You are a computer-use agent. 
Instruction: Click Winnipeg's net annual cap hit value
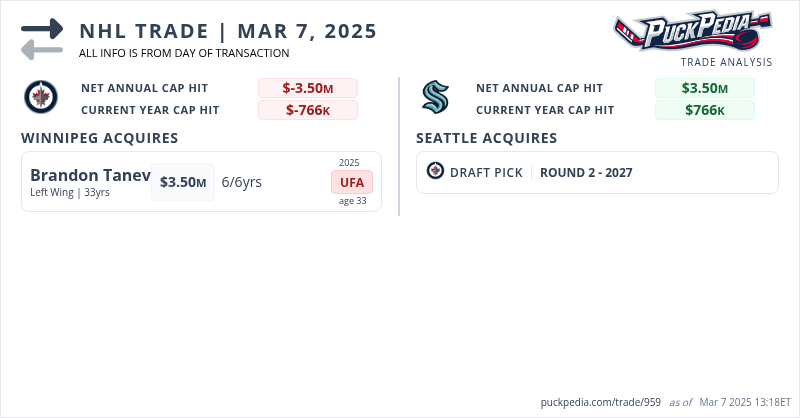(x=308, y=88)
